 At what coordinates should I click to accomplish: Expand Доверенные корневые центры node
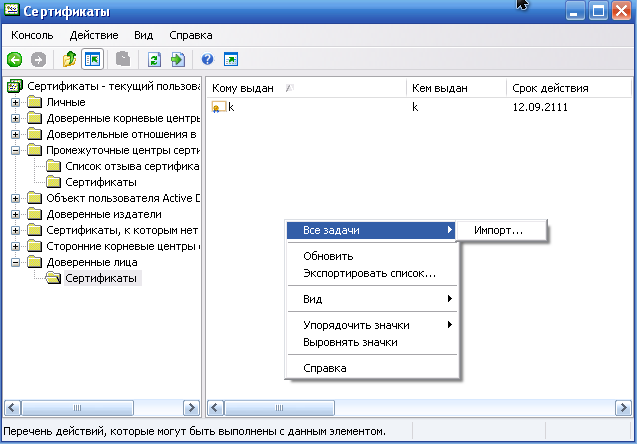[15, 118]
